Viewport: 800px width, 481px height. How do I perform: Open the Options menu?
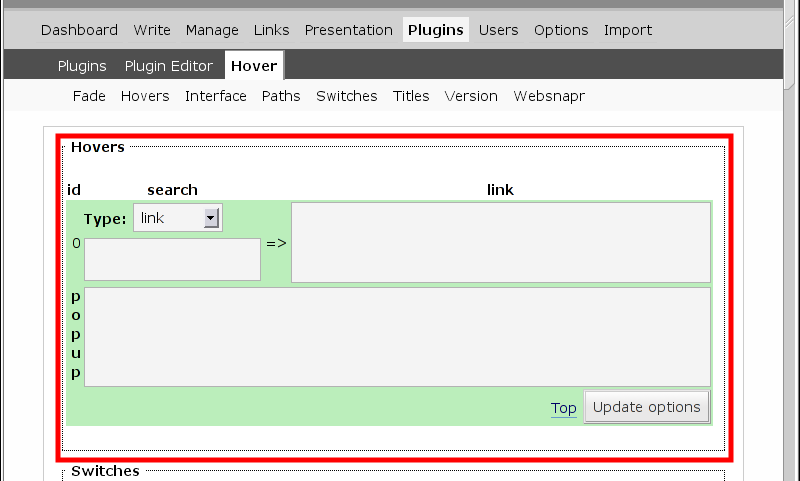click(x=561, y=30)
